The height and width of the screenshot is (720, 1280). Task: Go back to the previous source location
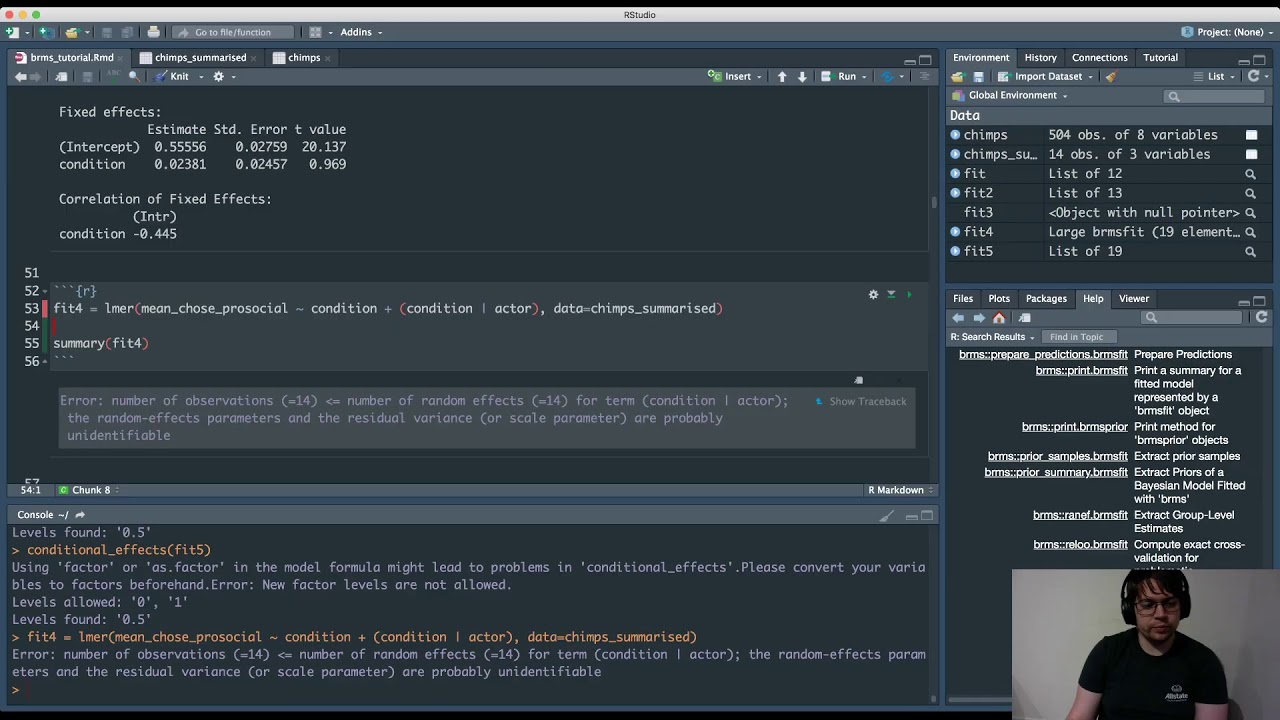point(20,77)
